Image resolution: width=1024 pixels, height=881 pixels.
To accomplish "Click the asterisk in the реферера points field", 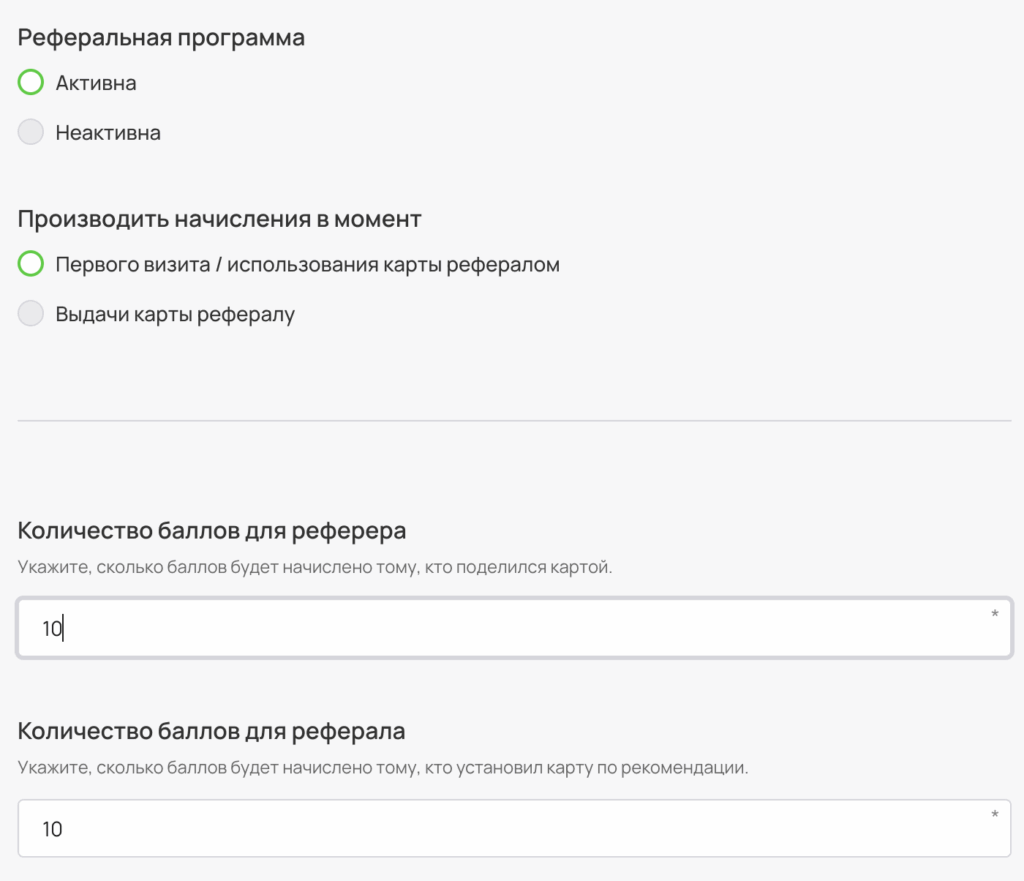I will 994,614.
